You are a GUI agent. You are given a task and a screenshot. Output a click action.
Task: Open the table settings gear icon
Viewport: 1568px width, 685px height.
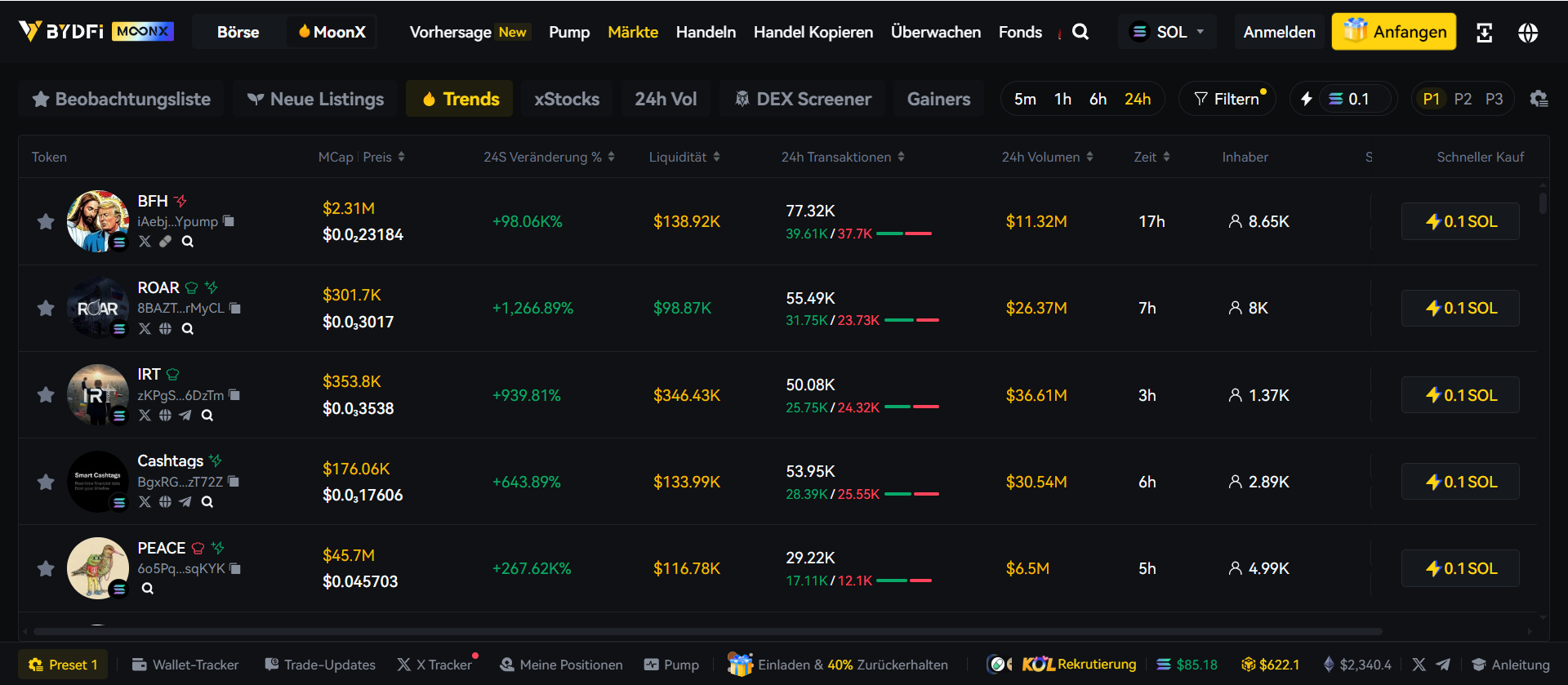tap(1539, 99)
